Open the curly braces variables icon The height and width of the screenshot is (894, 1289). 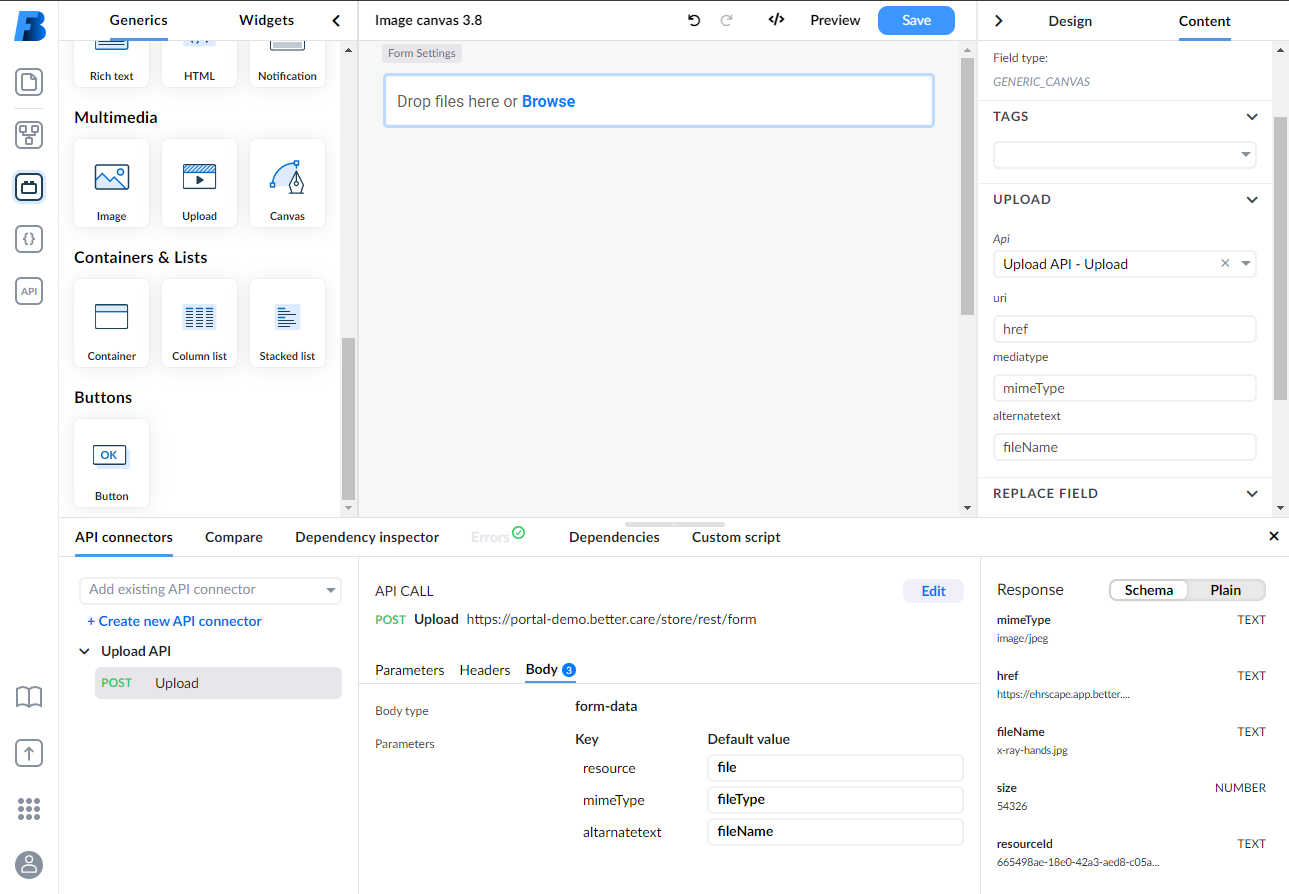[29, 239]
